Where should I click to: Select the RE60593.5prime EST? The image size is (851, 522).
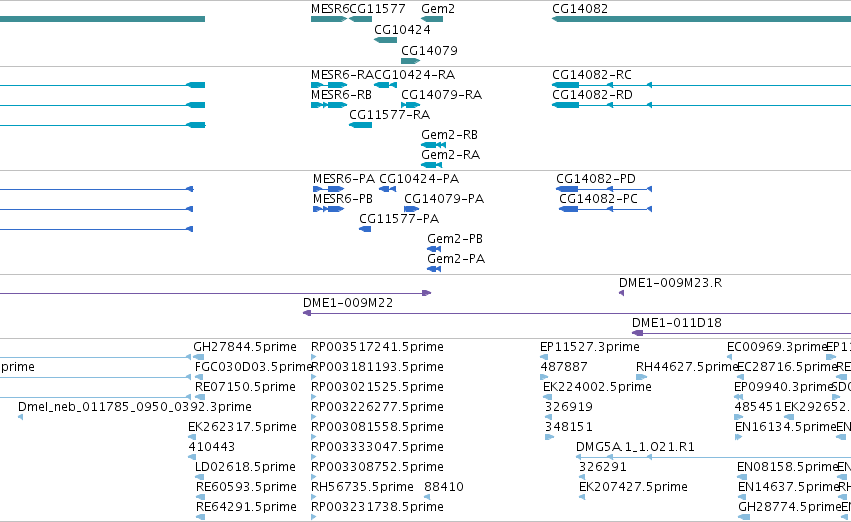(200, 498)
